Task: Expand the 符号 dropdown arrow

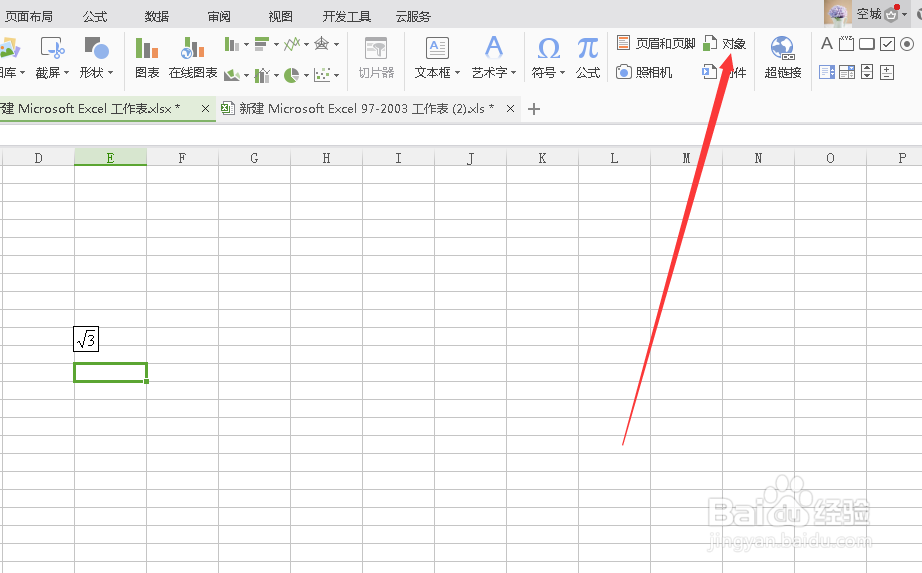Action: point(563,73)
